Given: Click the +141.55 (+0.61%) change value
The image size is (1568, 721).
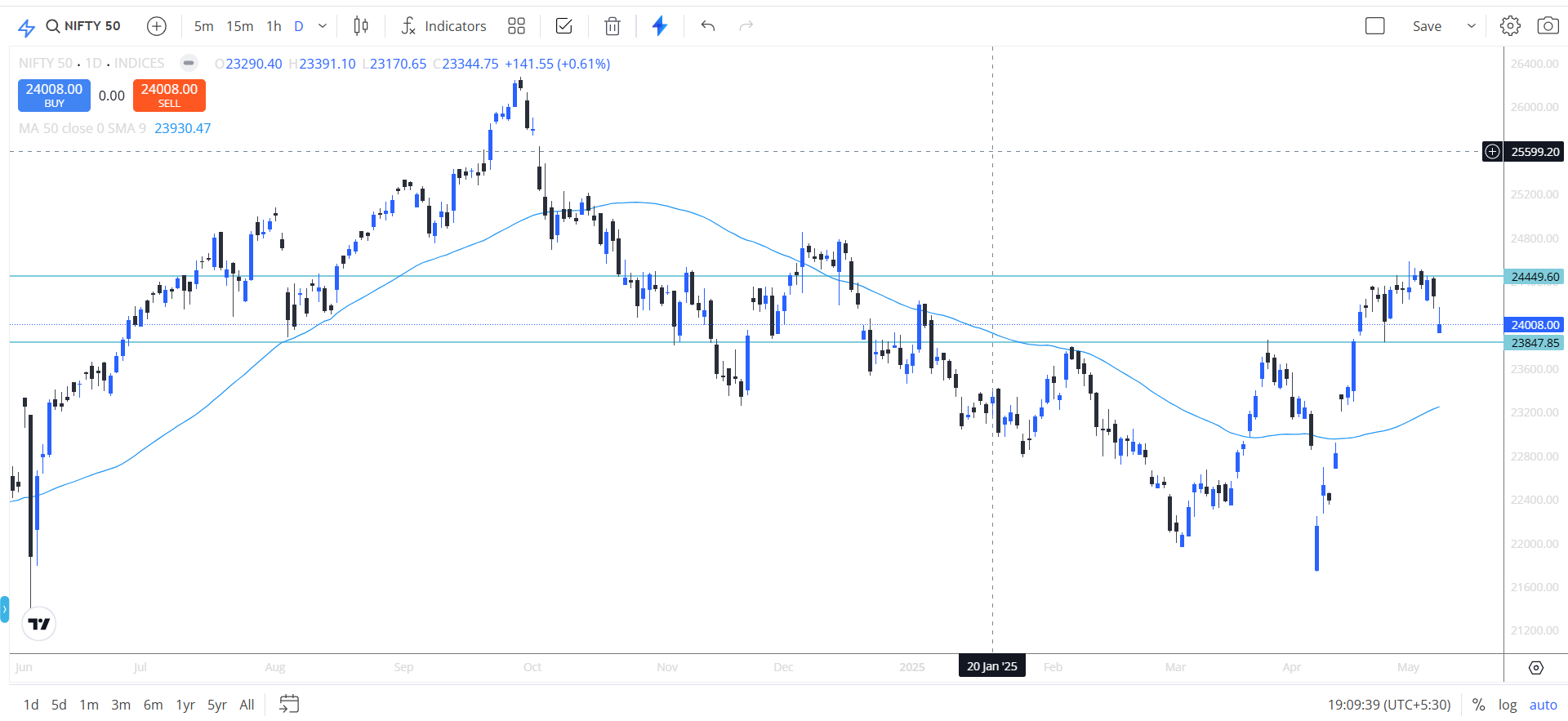Looking at the screenshot, I should tap(558, 64).
